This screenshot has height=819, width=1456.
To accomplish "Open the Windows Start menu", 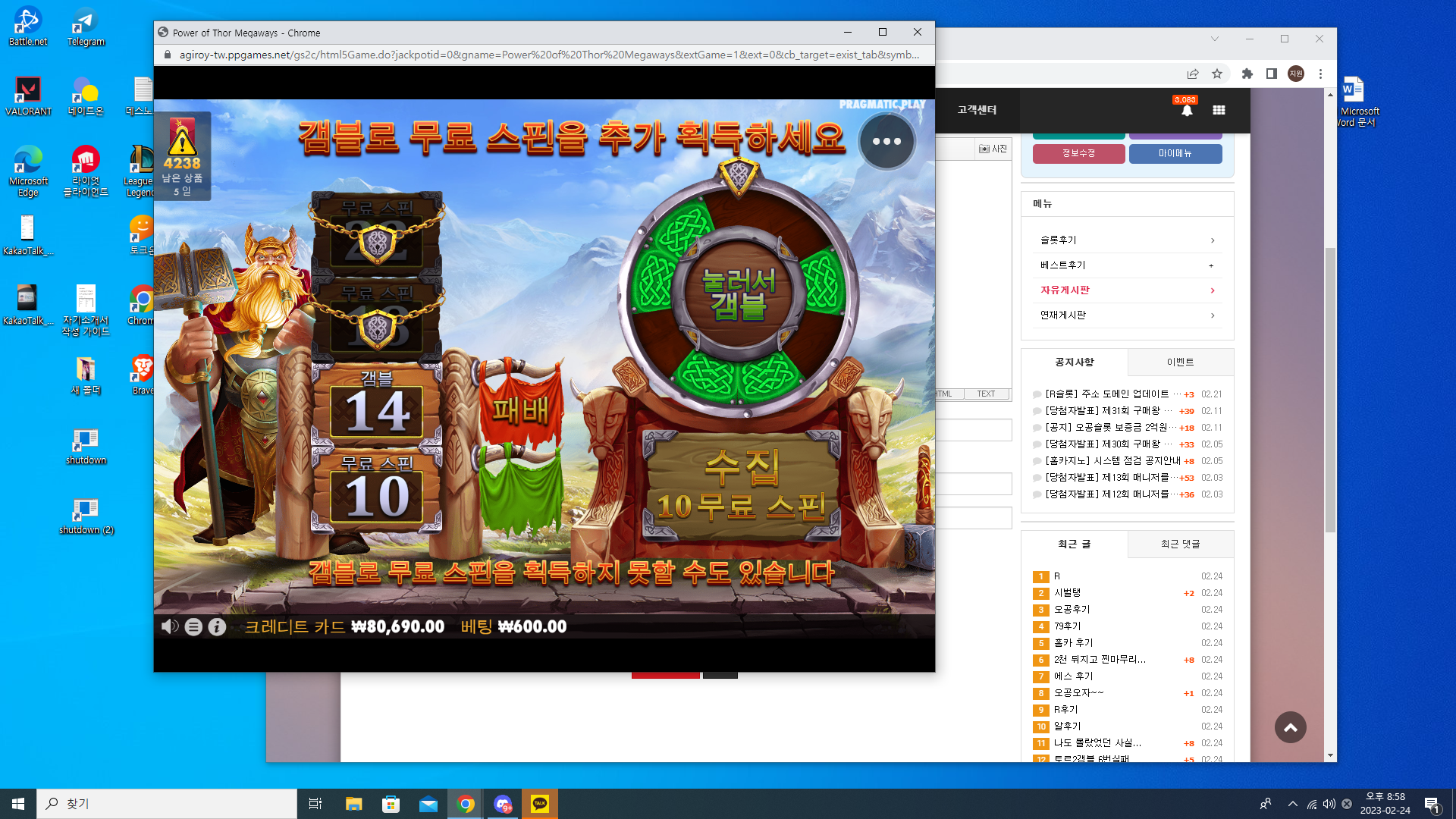I will [x=18, y=804].
